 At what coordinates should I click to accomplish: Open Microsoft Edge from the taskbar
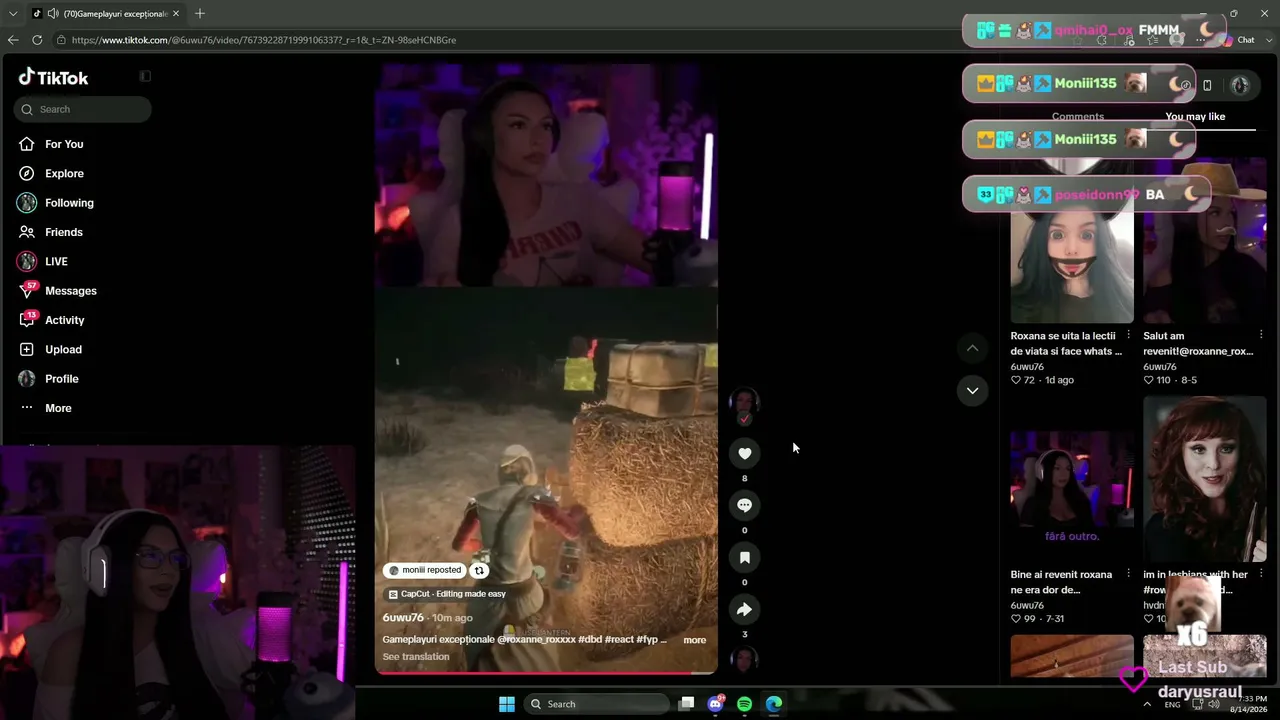[773, 704]
